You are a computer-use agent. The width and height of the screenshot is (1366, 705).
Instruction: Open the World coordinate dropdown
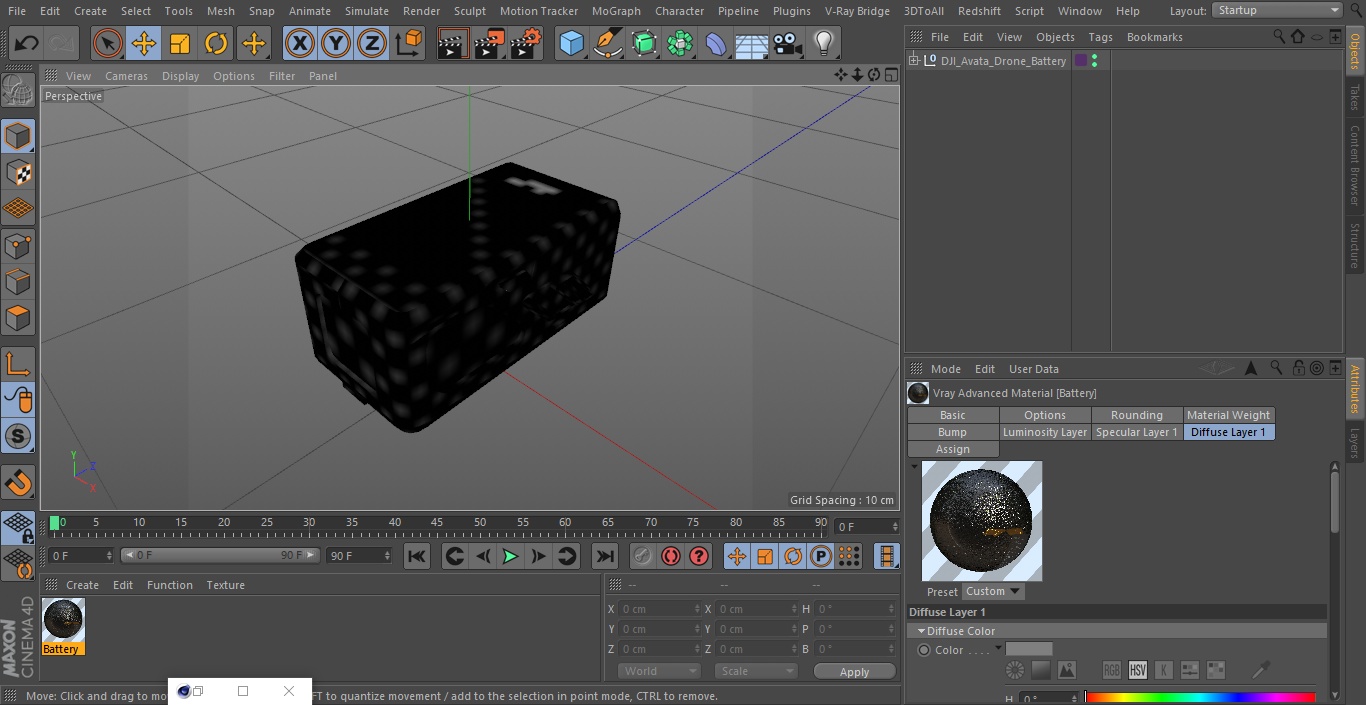point(658,671)
